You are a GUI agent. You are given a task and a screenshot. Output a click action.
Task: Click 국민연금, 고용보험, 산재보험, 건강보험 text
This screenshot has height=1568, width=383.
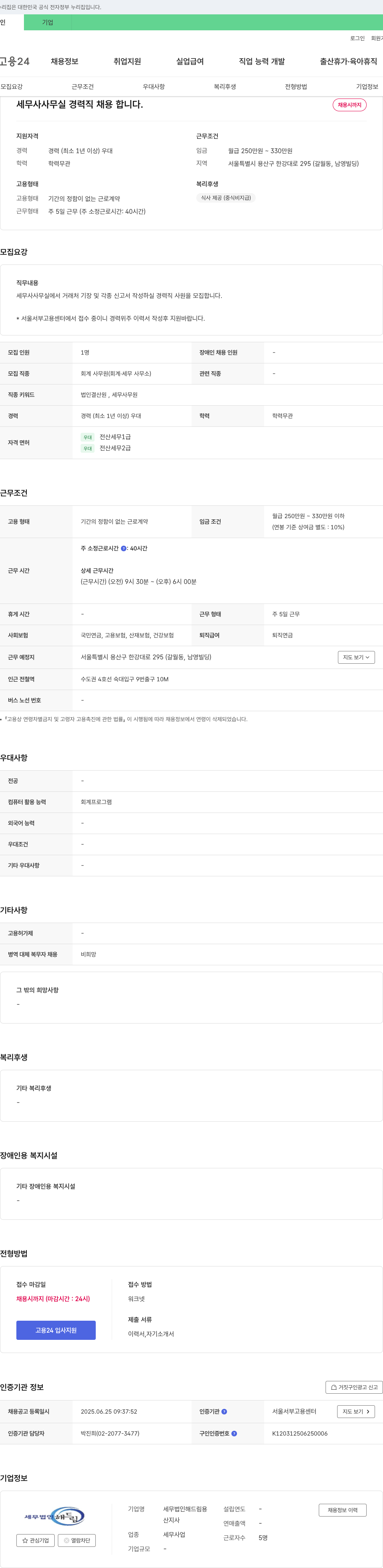[127, 635]
